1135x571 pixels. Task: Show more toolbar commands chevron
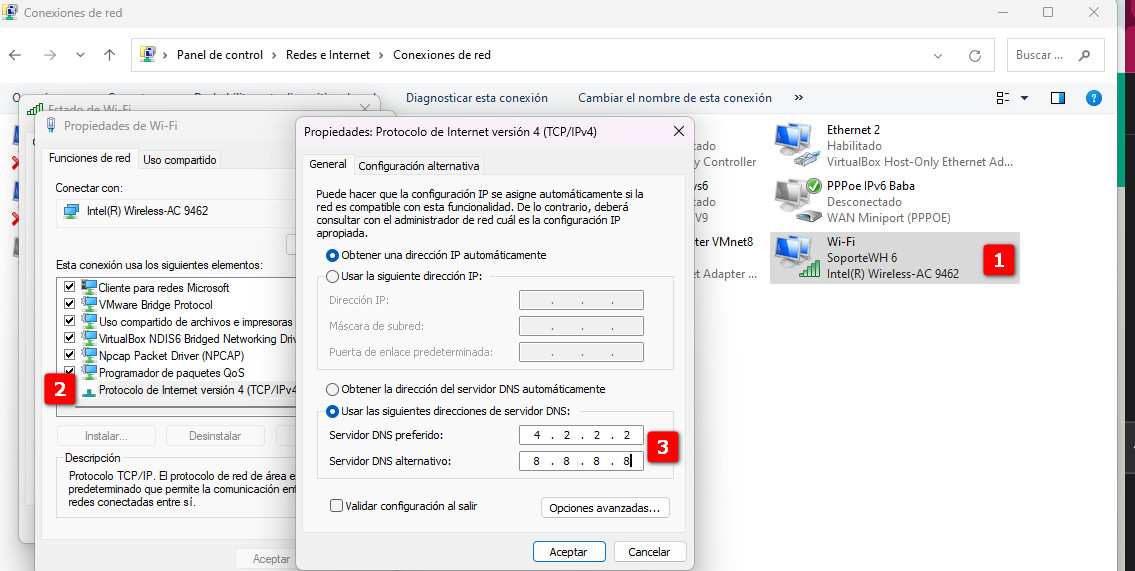pyautogui.click(x=799, y=98)
